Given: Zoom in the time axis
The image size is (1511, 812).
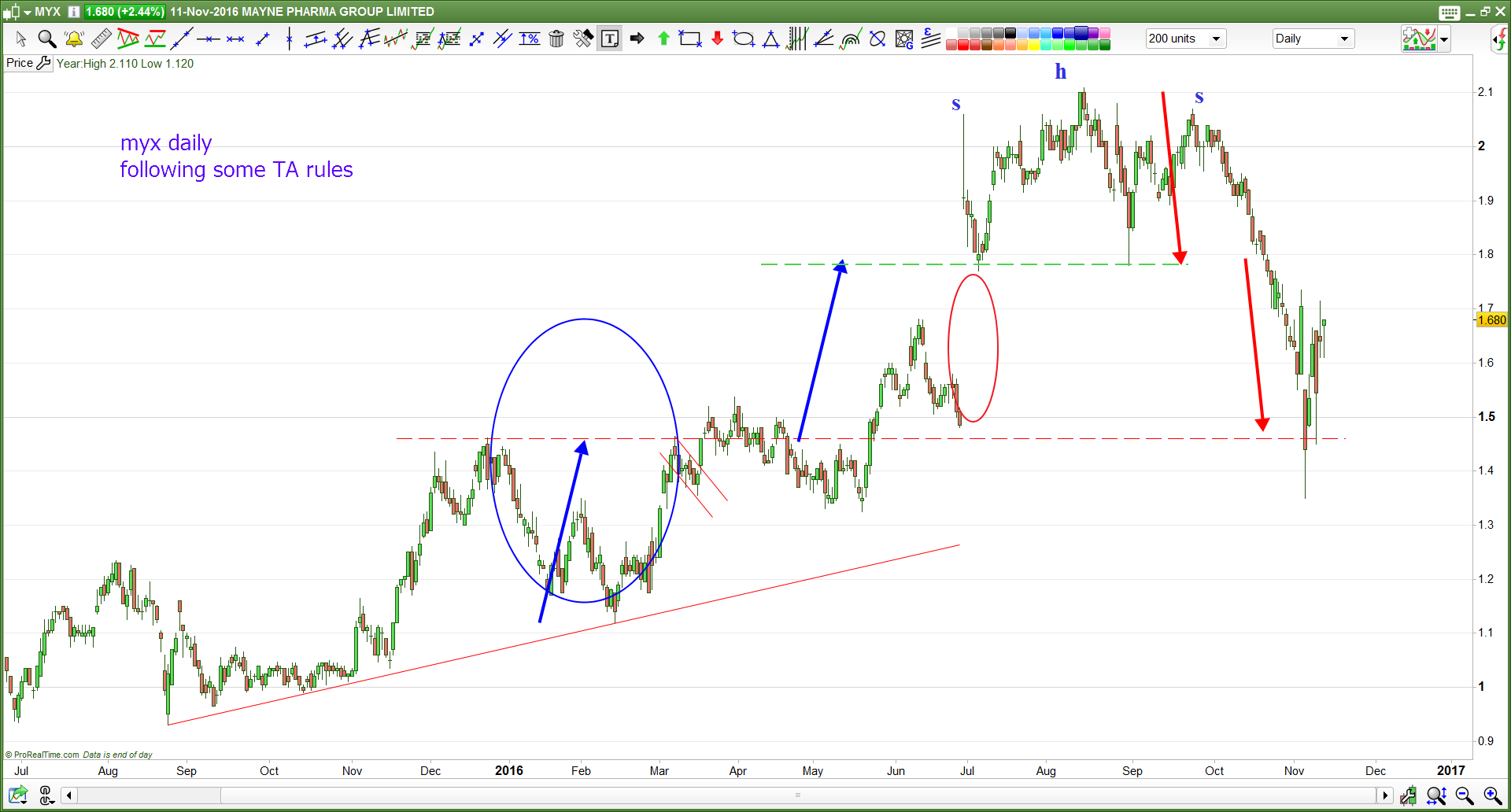Looking at the screenshot, I should [1492, 795].
